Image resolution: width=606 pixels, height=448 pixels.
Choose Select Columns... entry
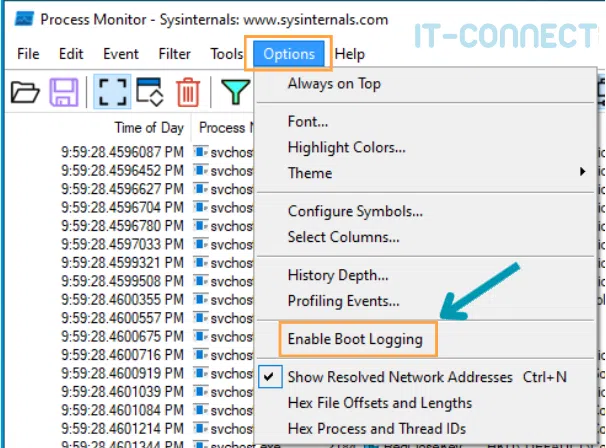425,237
